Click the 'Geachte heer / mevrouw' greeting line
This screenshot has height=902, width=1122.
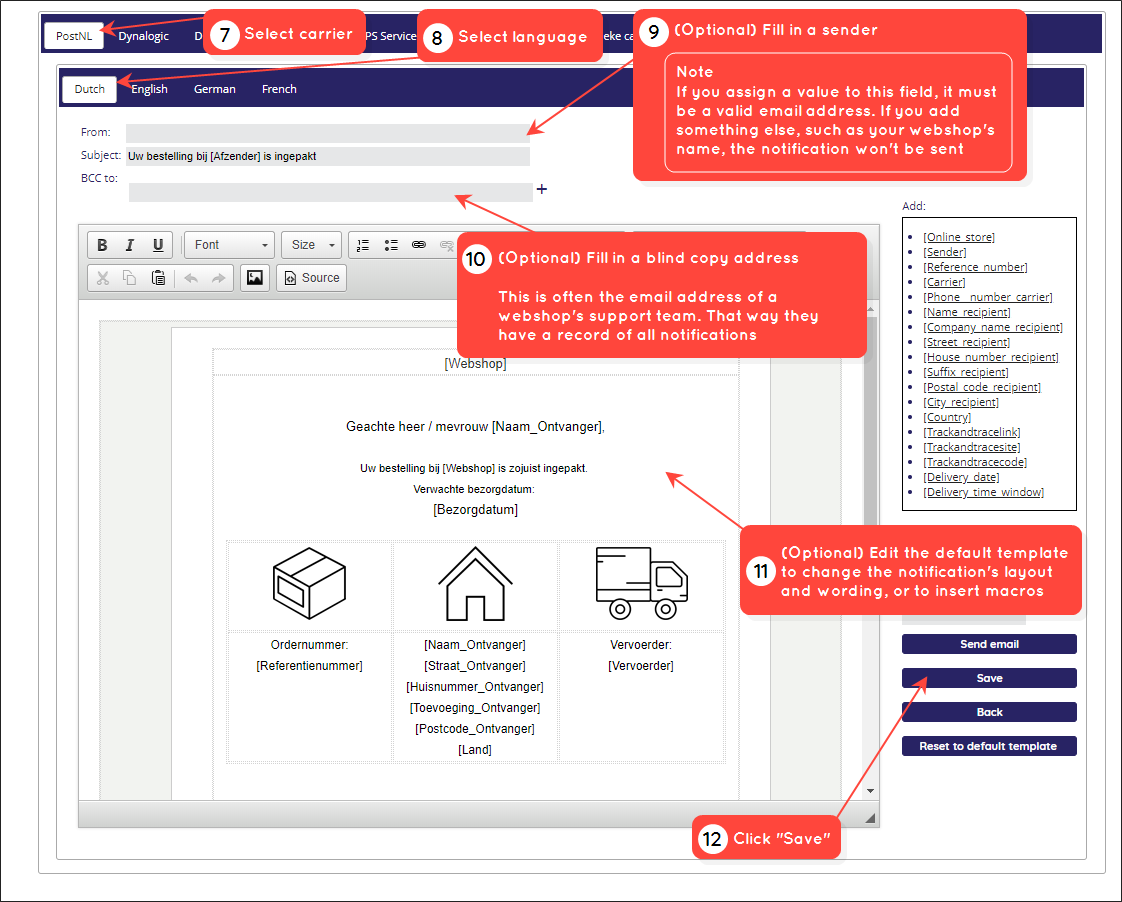point(475,426)
